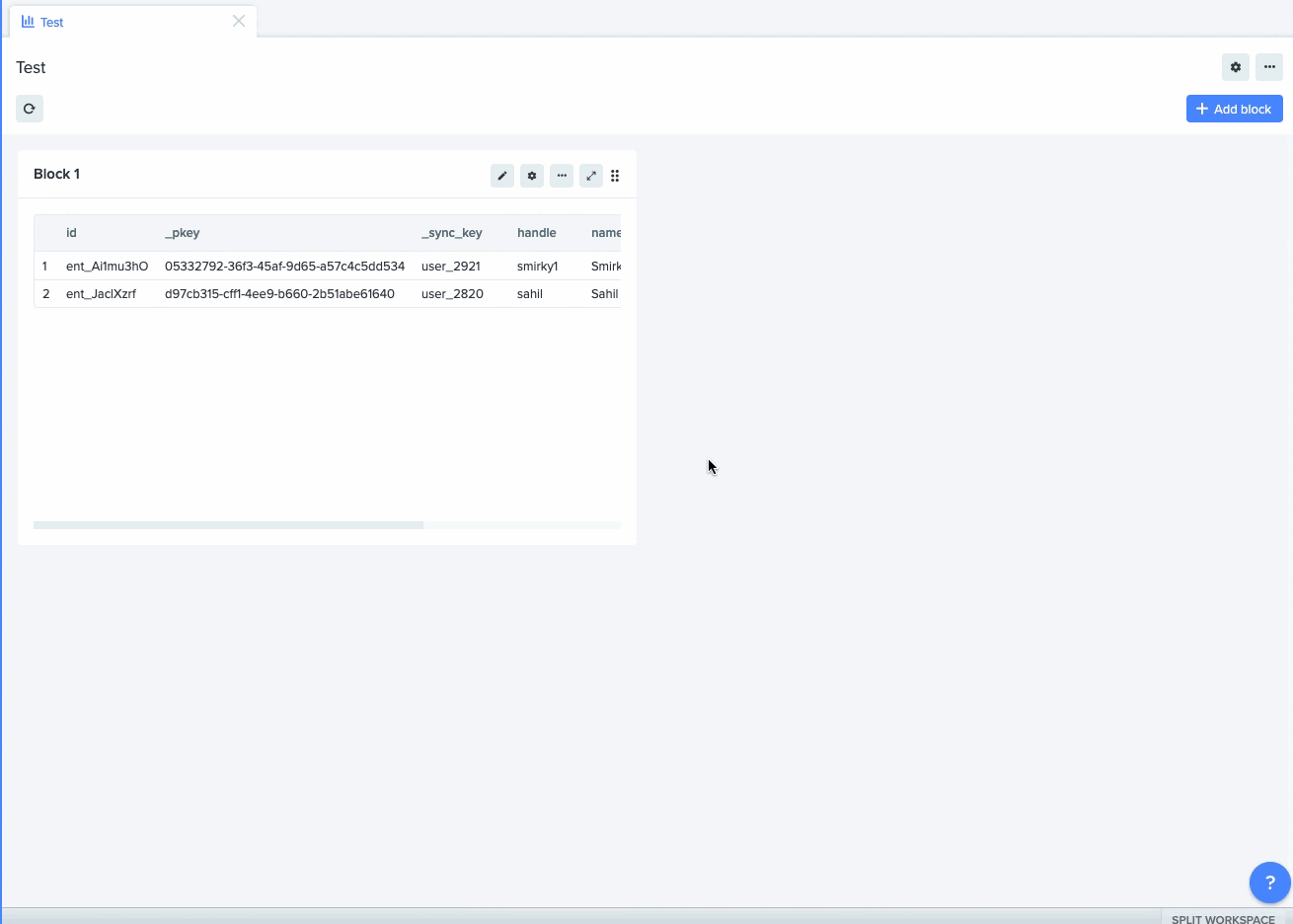Click the refresh icon below the Test title
The height and width of the screenshot is (924, 1293).
point(30,109)
